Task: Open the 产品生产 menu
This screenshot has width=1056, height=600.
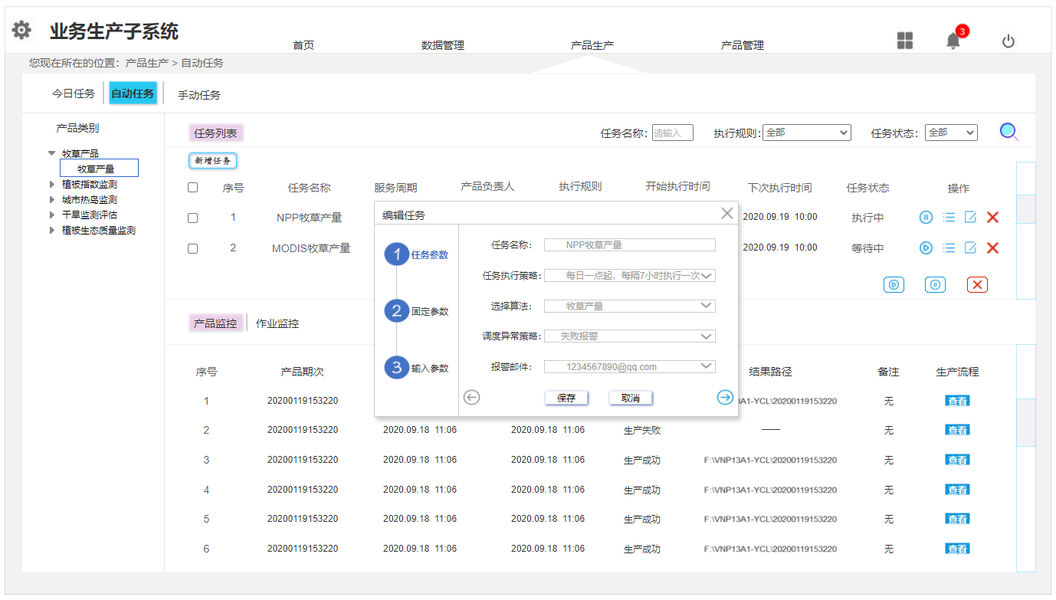Action: tap(592, 45)
